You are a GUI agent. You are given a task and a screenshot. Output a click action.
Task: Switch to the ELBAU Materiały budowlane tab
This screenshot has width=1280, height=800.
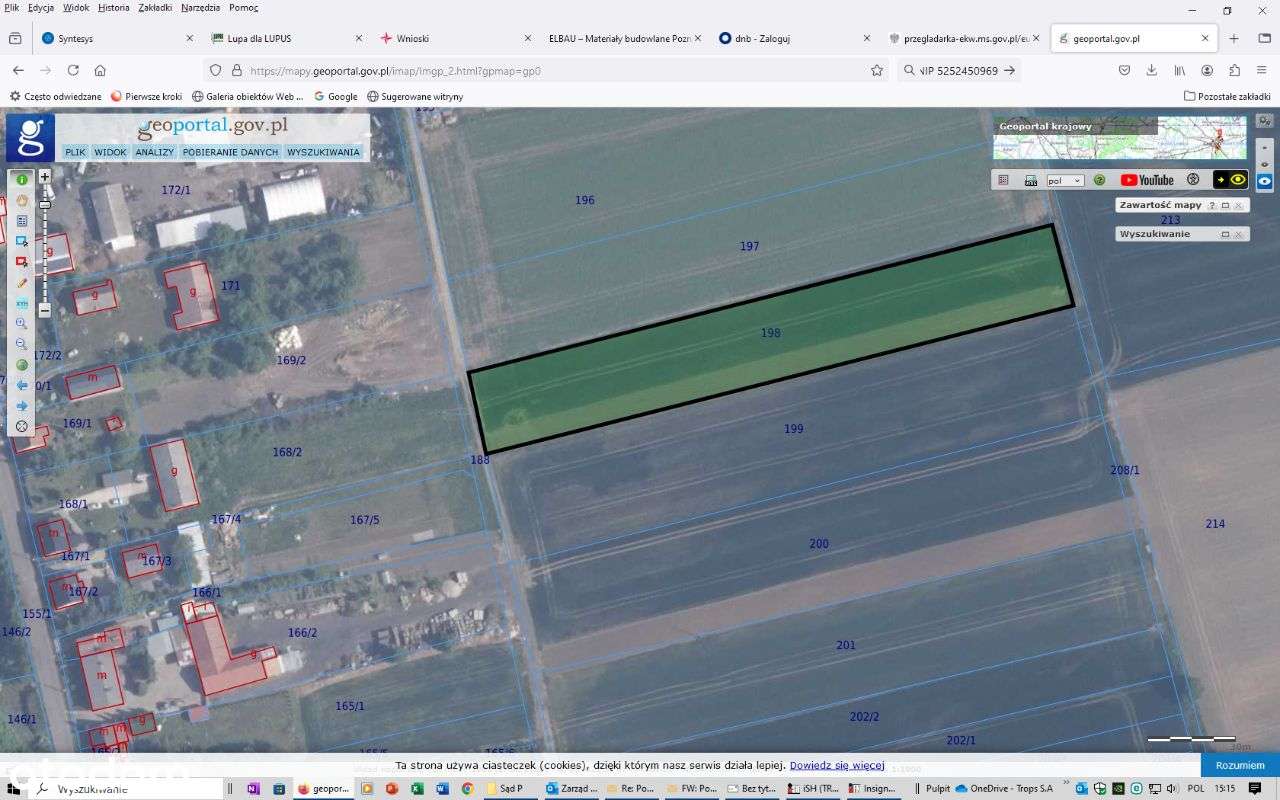click(x=625, y=39)
